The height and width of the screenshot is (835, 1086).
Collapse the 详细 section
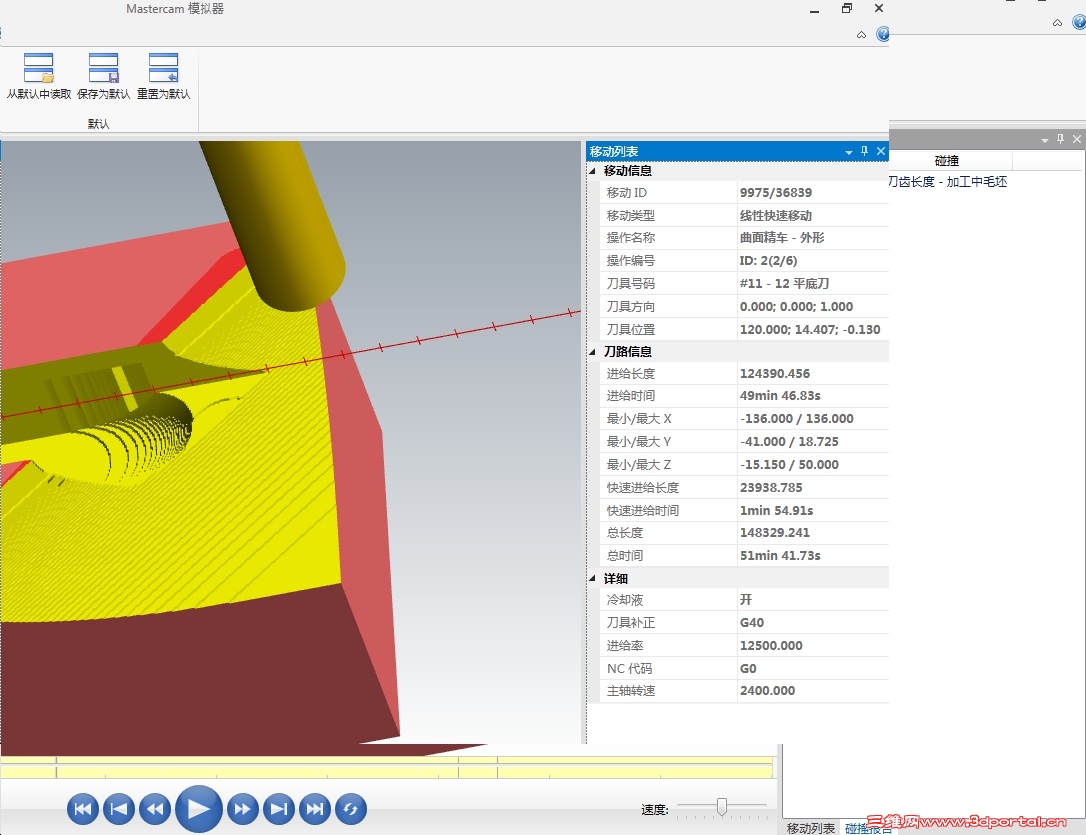point(592,578)
